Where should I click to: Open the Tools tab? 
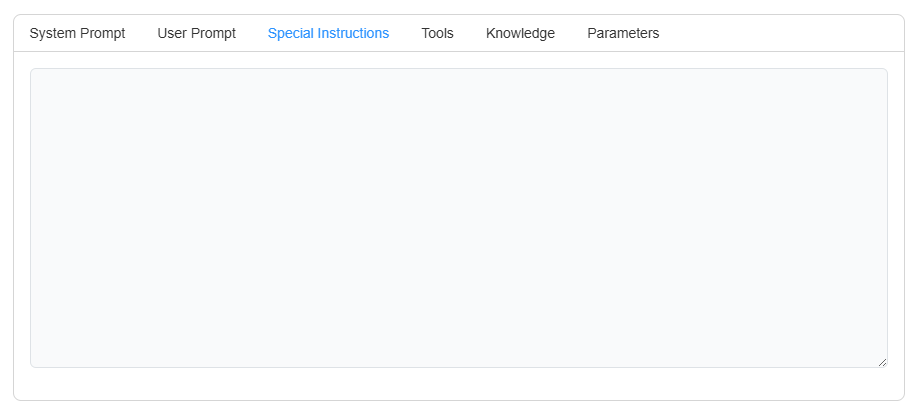(437, 33)
